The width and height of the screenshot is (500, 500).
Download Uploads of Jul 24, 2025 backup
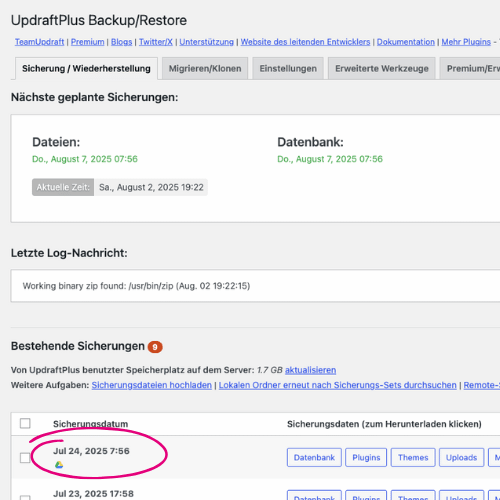(461, 458)
